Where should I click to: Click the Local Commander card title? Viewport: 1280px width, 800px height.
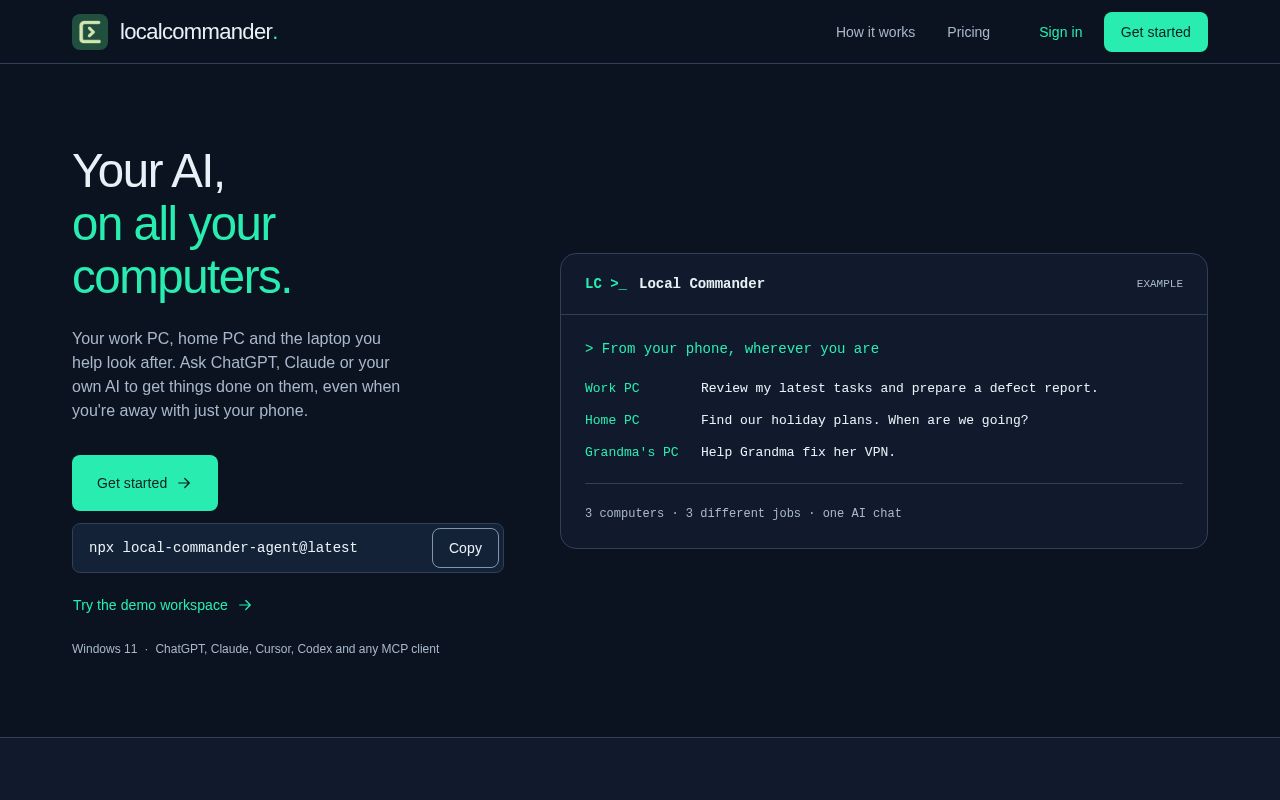point(702,284)
